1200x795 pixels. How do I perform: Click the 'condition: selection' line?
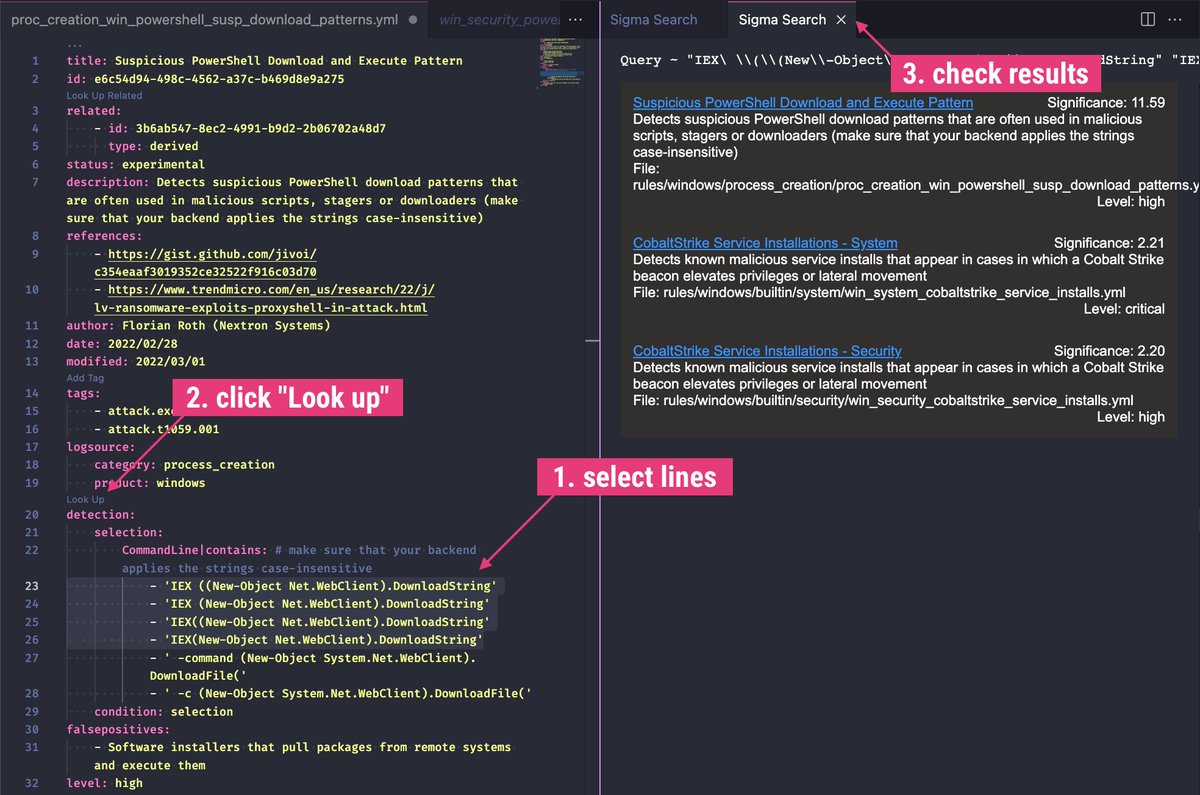click(x=163, y=712)
